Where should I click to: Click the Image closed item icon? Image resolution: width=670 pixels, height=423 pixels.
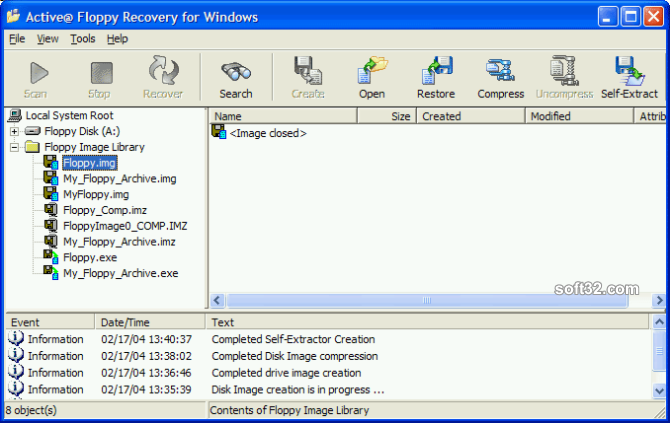[219, 132]
